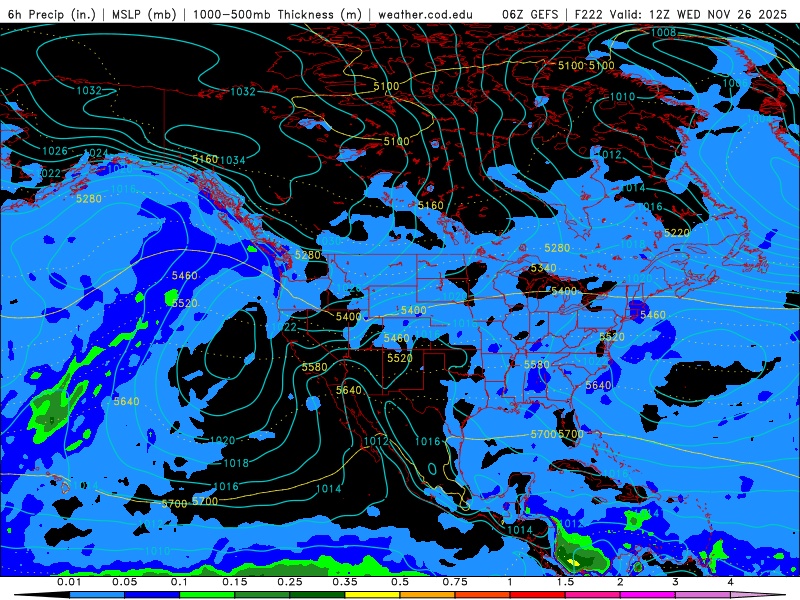Screen dimensions: 800x600
Task: Click the 0.25 color scale label
Action: pyautogui.click(x=290, y=582)
